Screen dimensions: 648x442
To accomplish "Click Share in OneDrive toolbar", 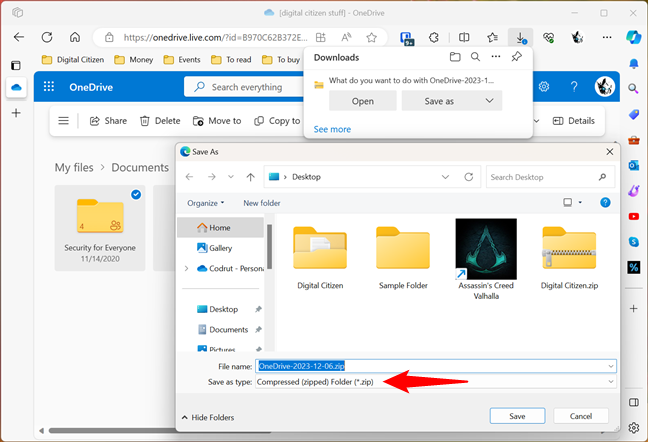I will [108, 121].
